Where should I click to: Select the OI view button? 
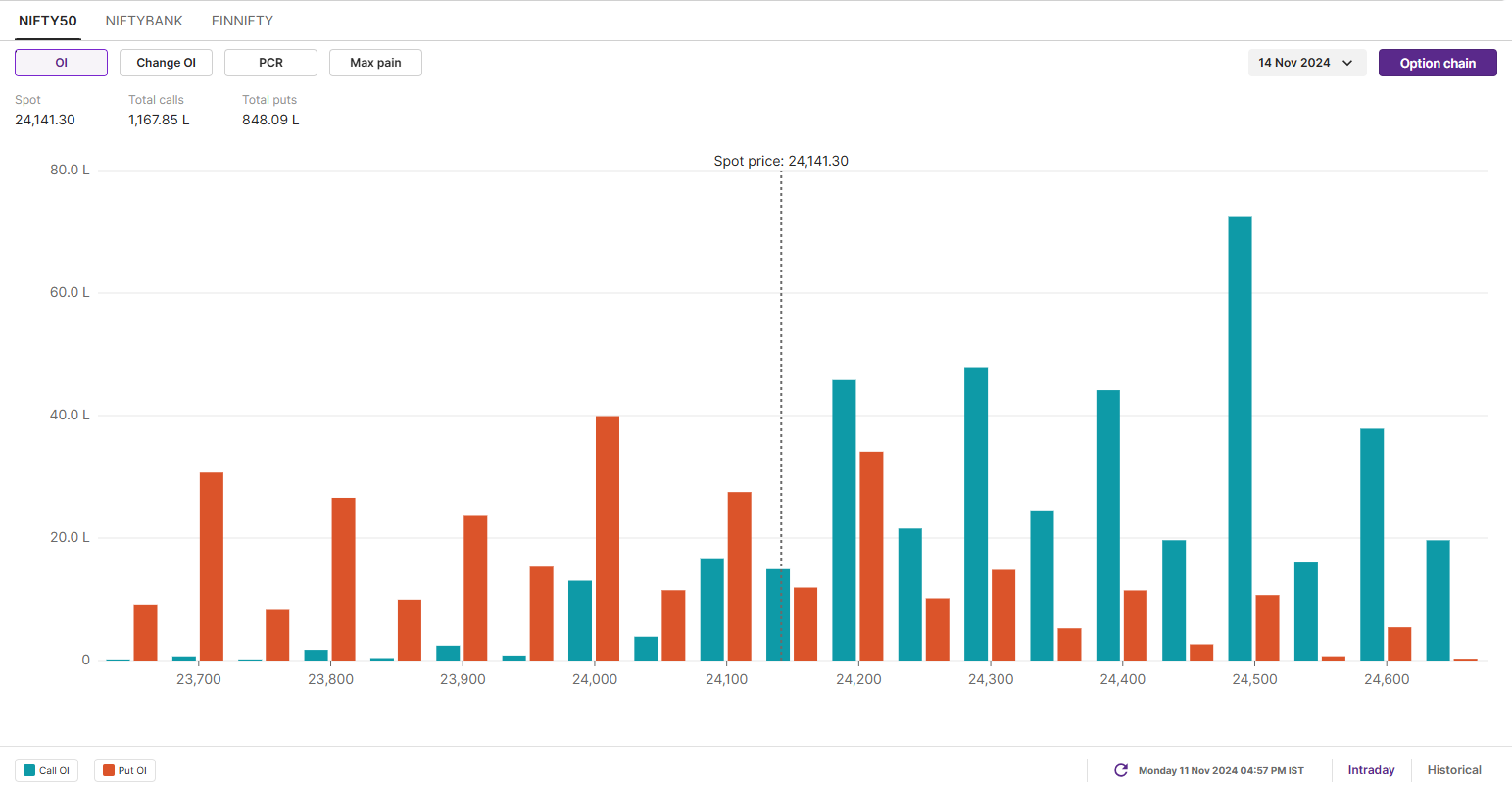[61, 63]
